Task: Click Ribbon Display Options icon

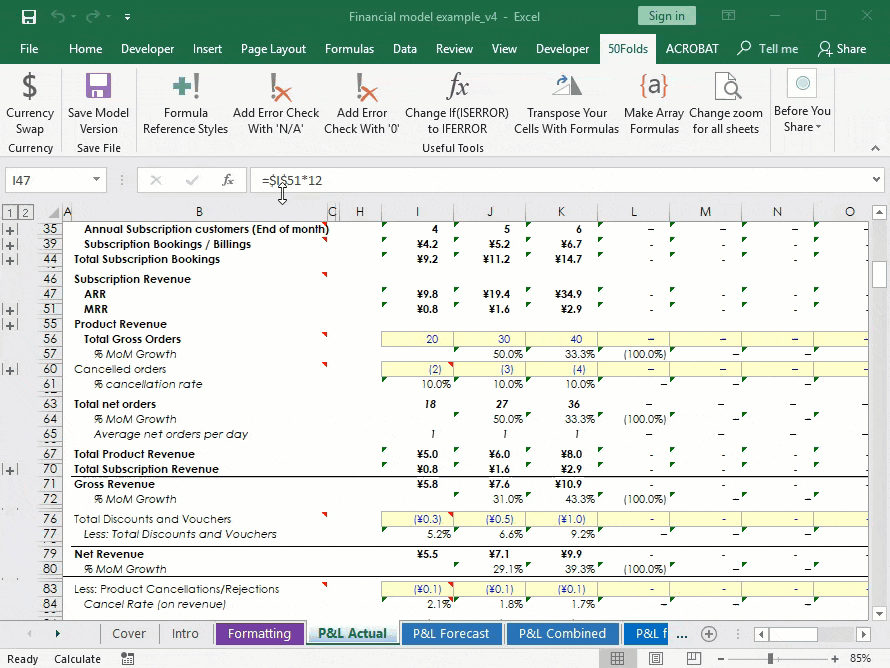Action: pyautogui.click(x=728, y=16)
